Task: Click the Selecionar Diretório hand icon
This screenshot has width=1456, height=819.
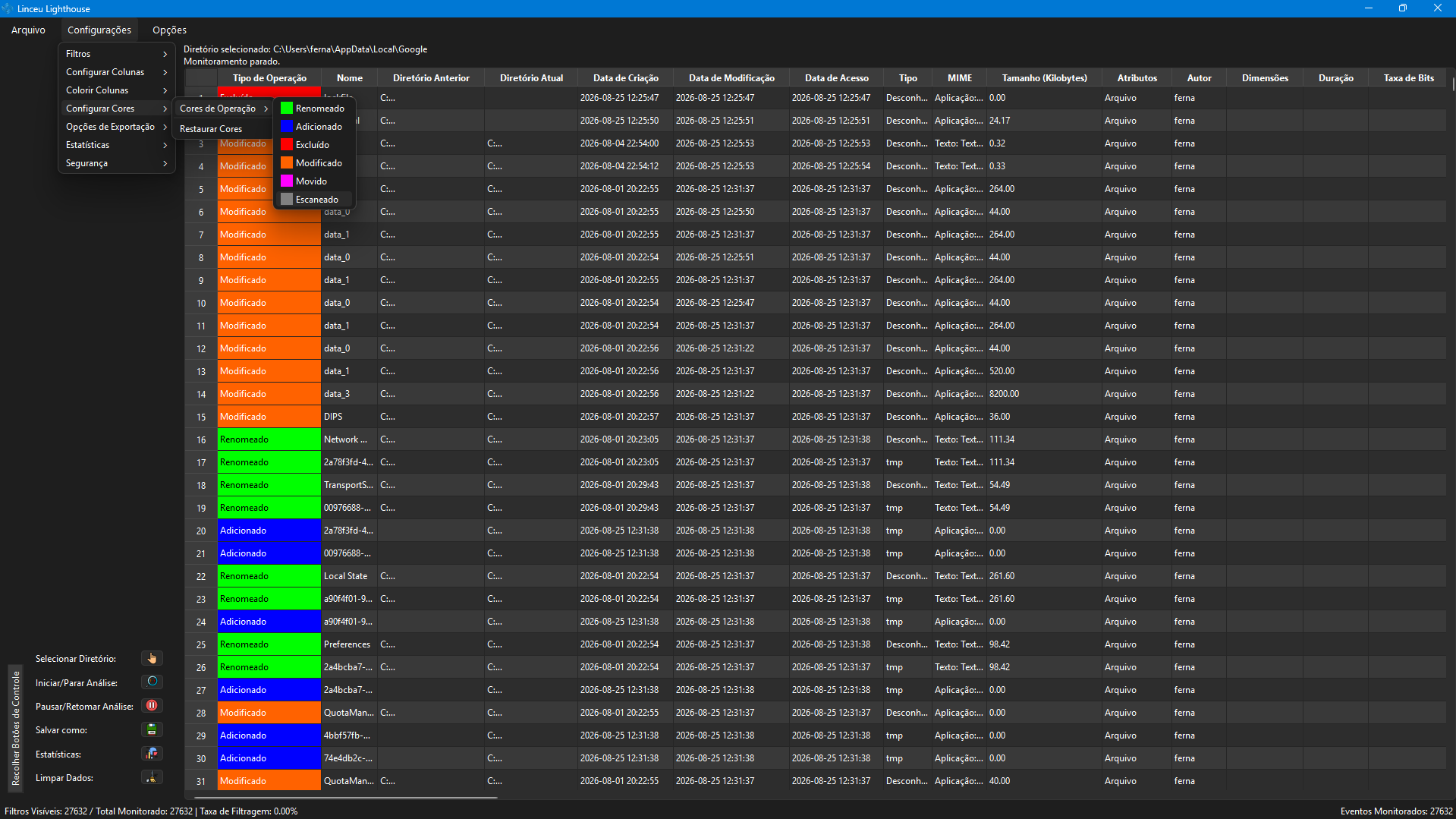Action: [x=152, y=658]
